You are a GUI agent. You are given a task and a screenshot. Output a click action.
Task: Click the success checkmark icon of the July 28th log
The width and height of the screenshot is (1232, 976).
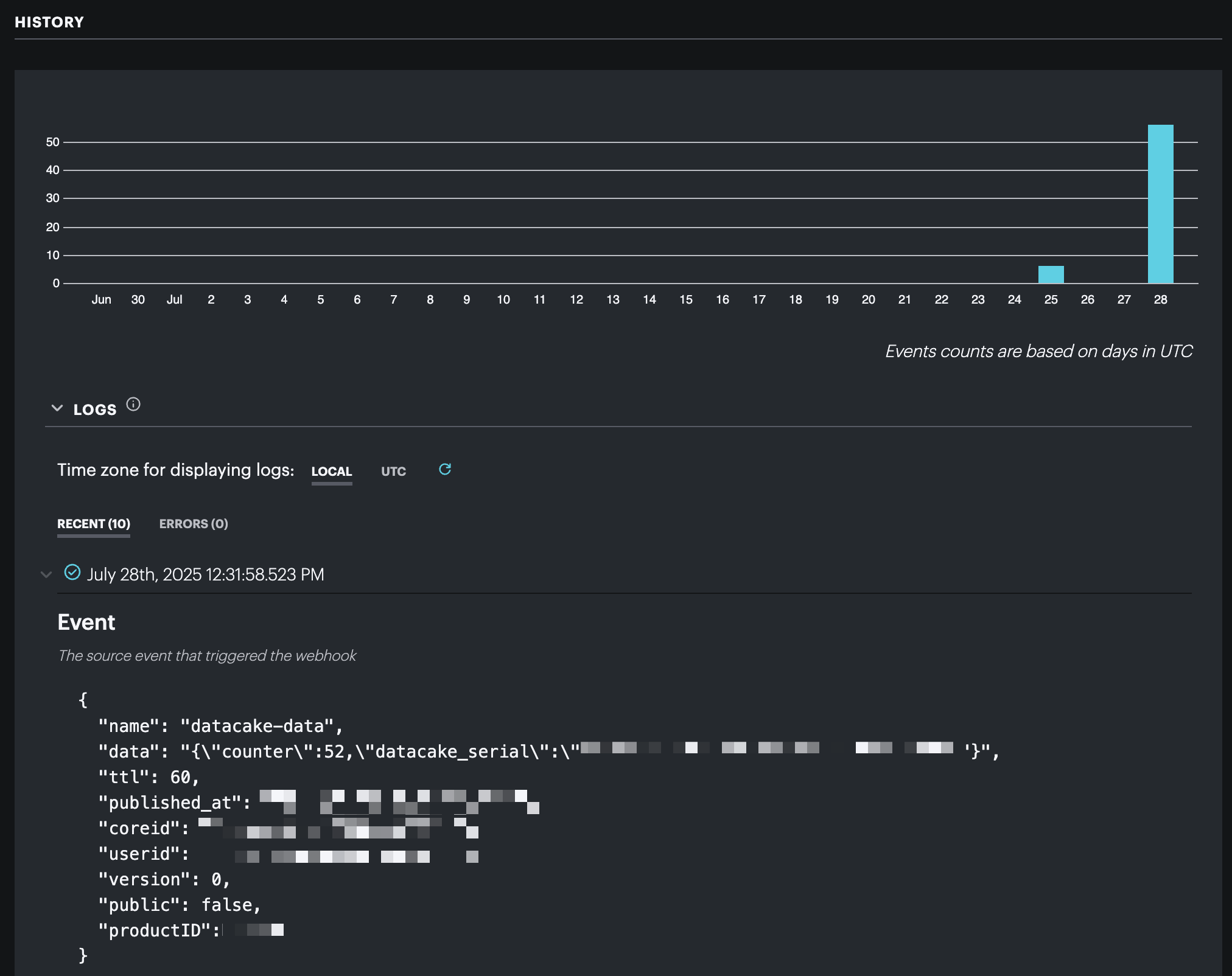[72, 573]
